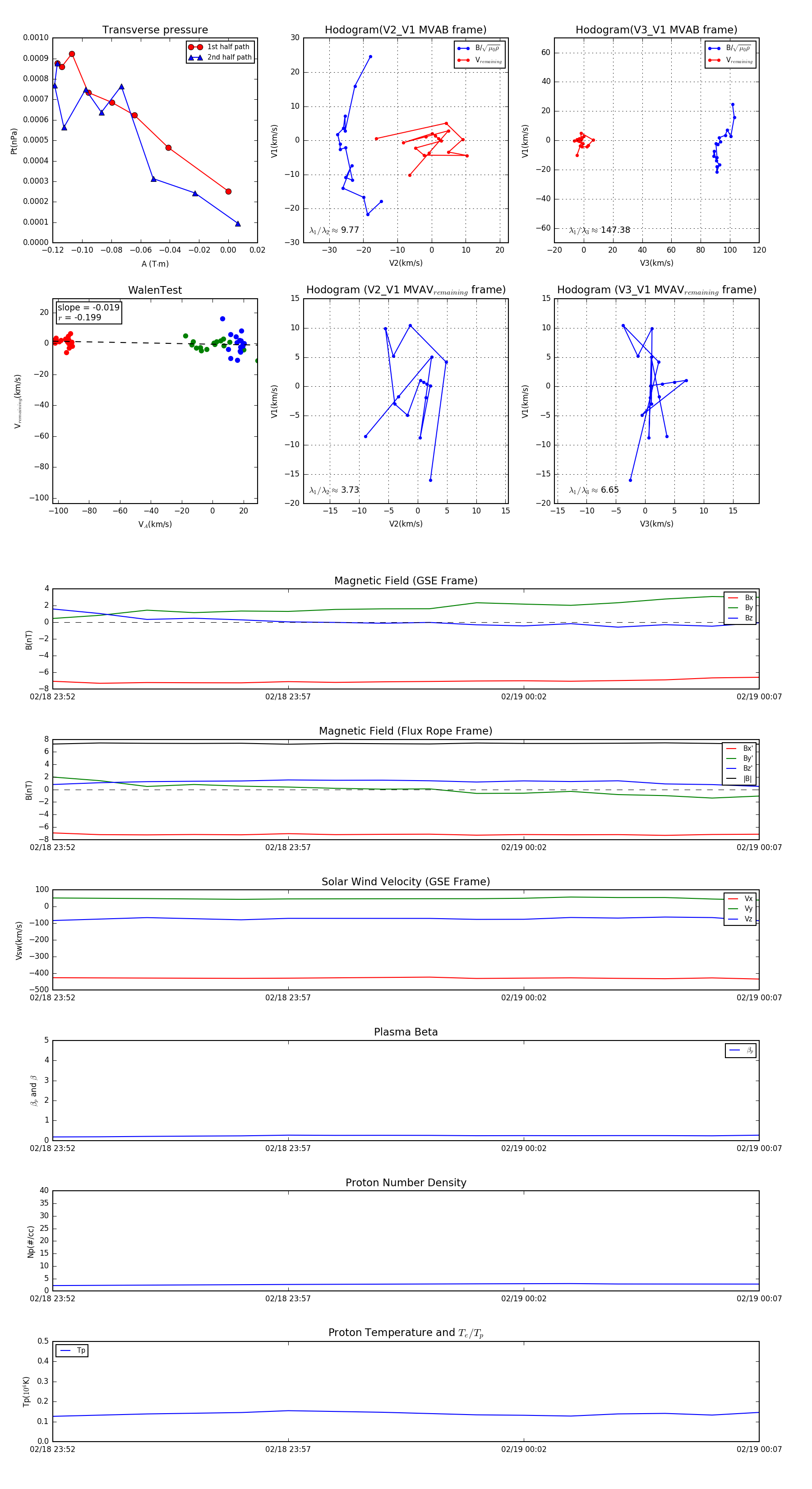The width and height of the screenshot is (812, 1489).
Task: Click the λ1/λ3 ≈ 147.38 annotation
Action: pos(600,230)
